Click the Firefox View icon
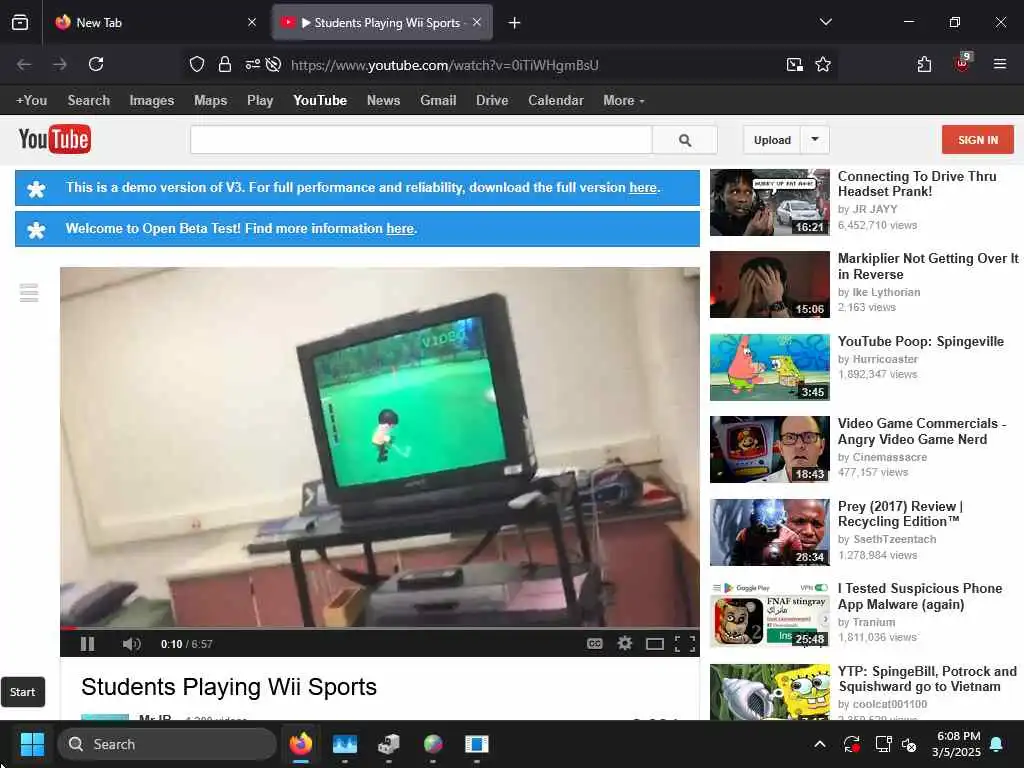The width and height of the screenshot is (1024, 768). [x=20, y=23]
